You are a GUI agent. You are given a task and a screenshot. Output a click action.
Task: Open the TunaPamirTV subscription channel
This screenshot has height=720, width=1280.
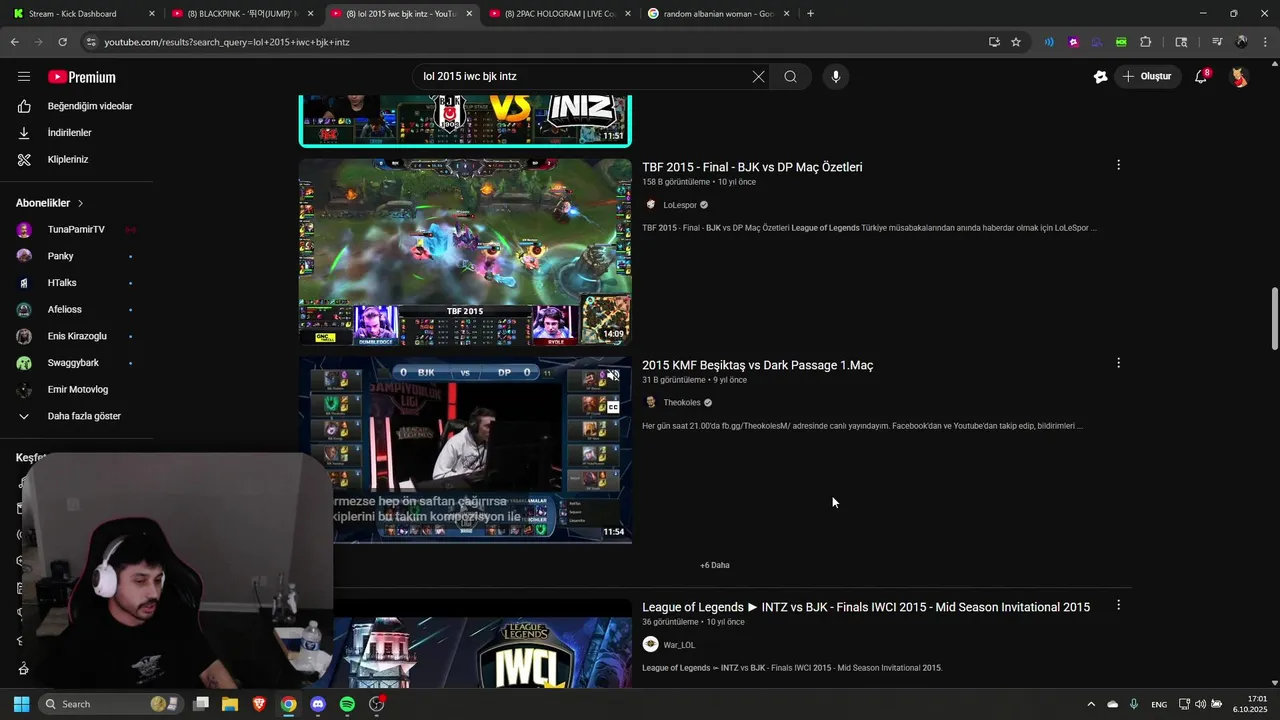pyautogui.click(x=76, y=229)
